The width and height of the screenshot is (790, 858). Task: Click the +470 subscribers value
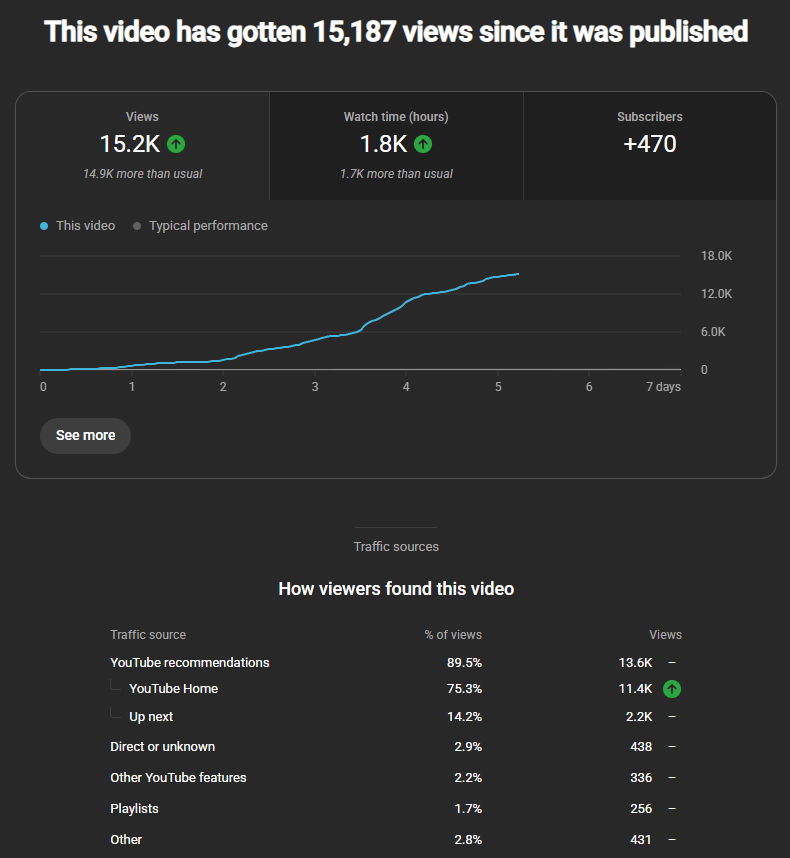649,144
